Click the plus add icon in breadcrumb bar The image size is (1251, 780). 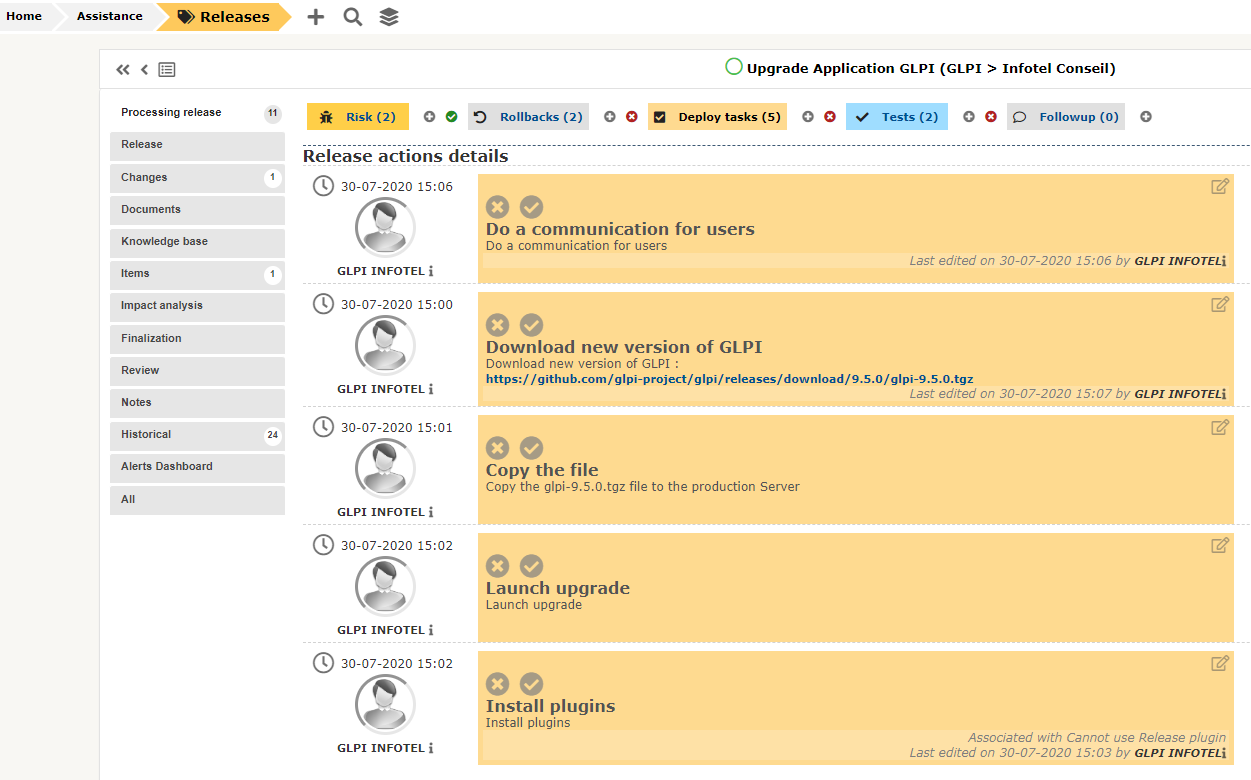click(x=316, y=17)
